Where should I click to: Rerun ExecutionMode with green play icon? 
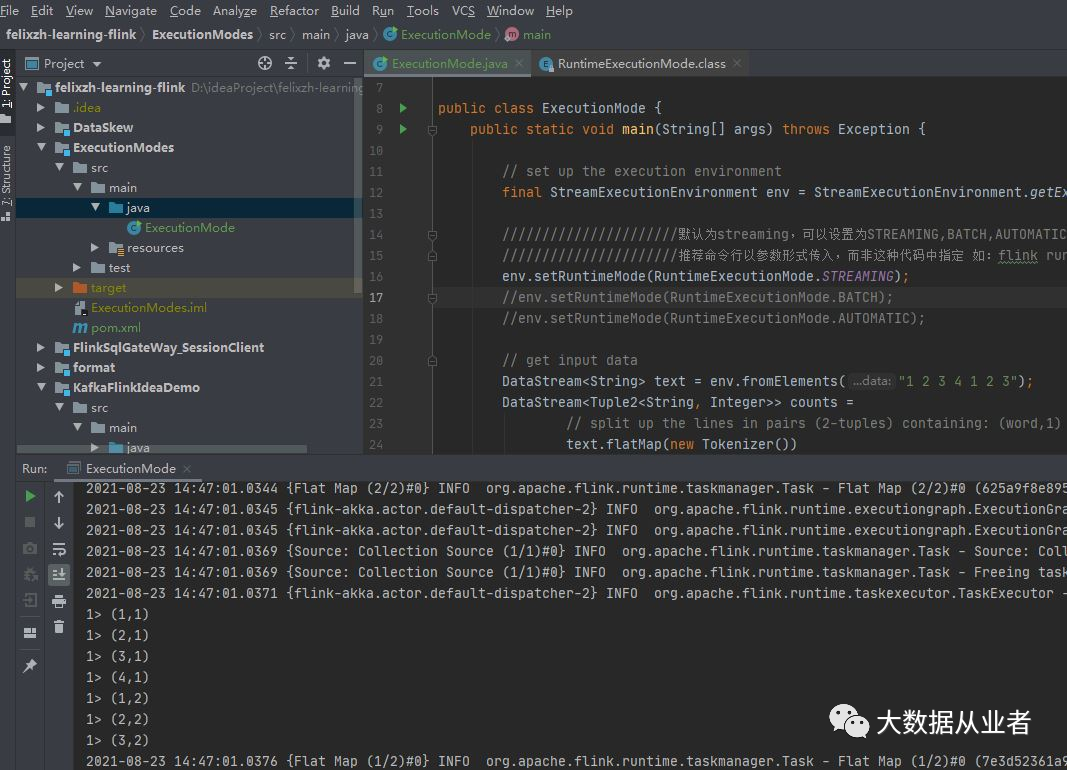point(30,496)
